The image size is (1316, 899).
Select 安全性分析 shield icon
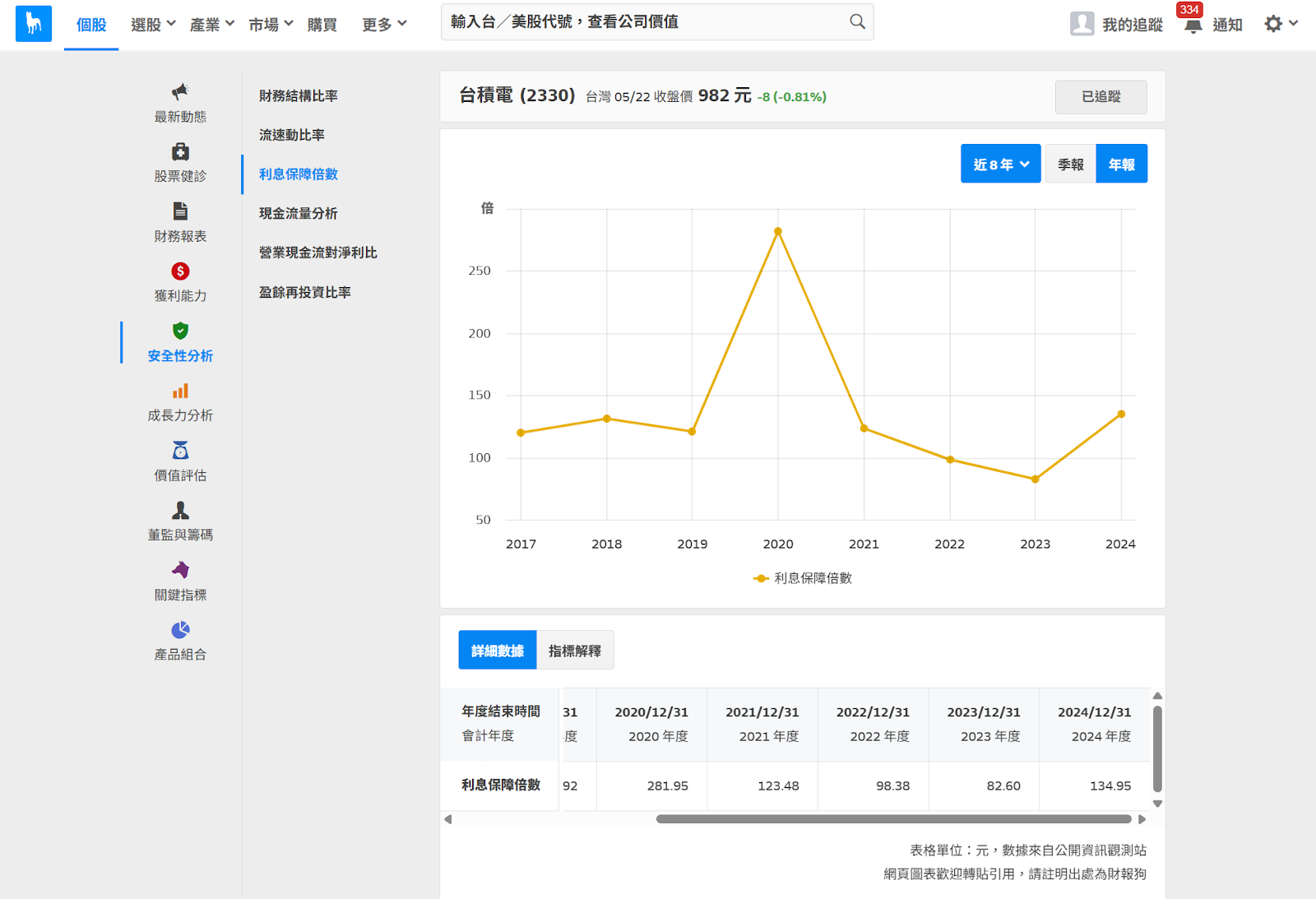coord(180,331)
